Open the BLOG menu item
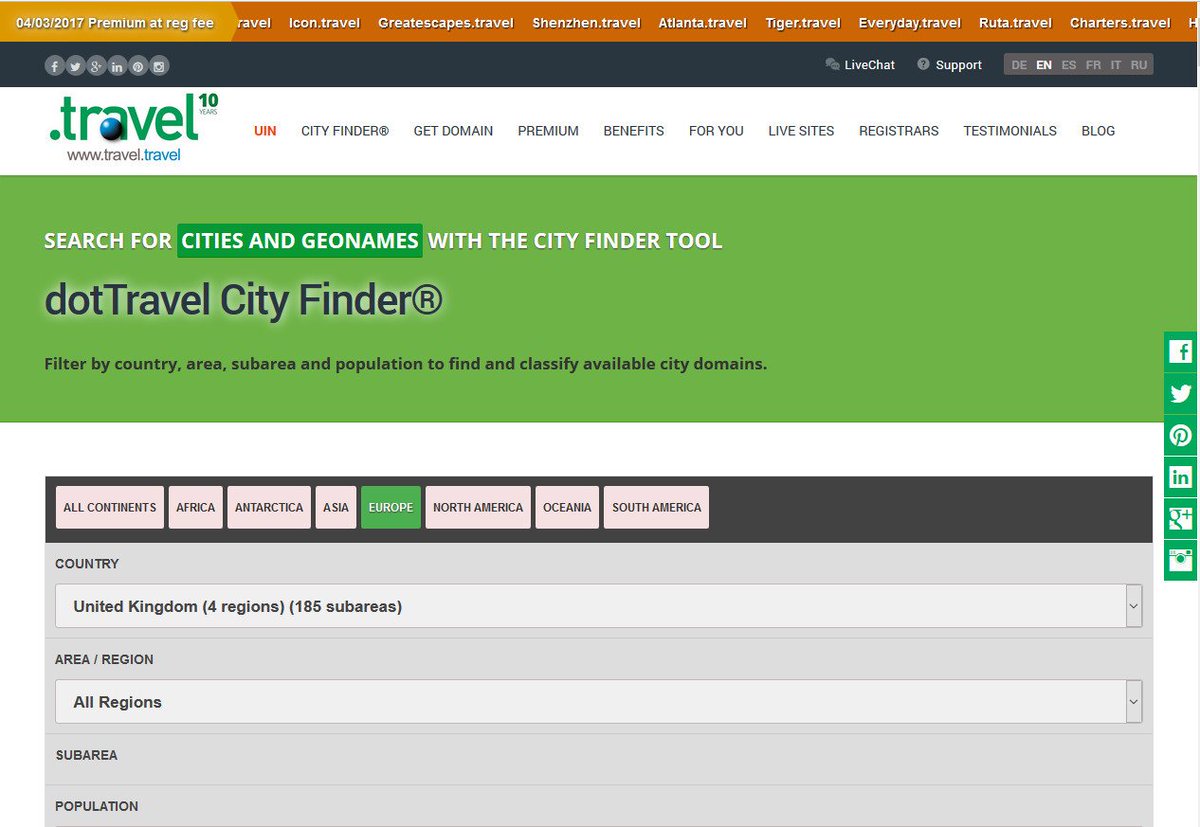Viewport: 1200px width, 827px height. point(1098,131)
